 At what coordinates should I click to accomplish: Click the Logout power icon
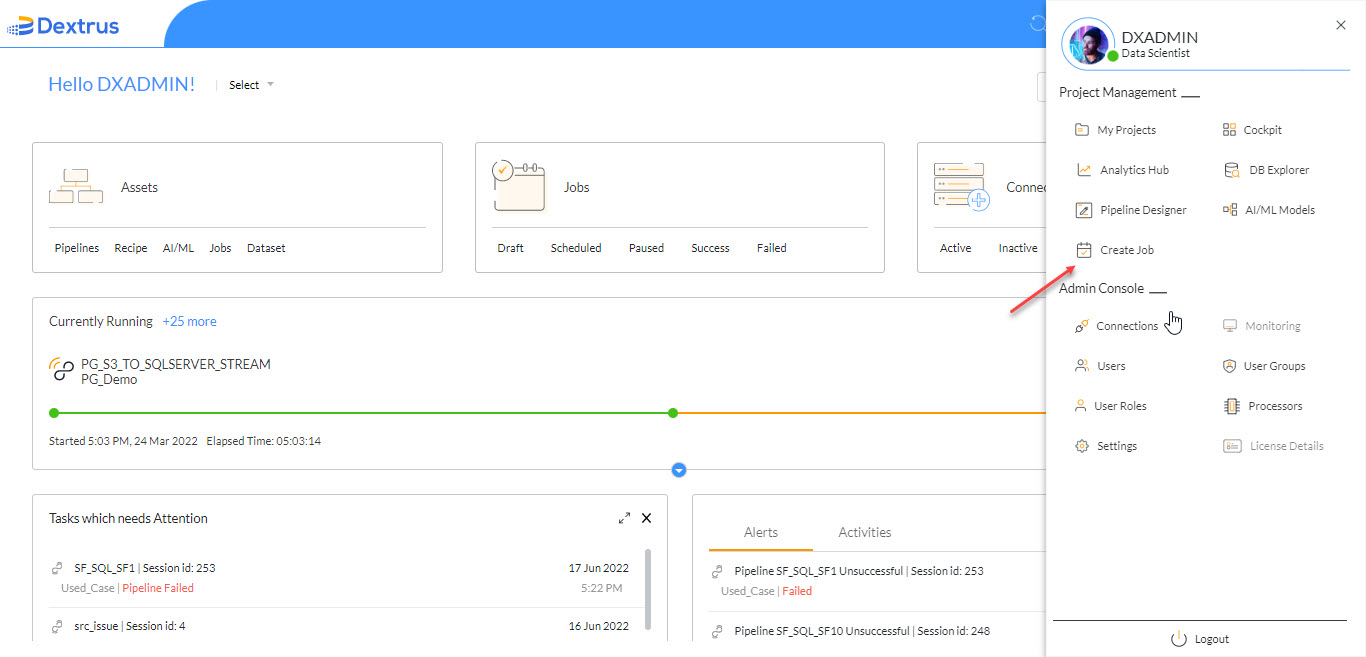tap(1178, 639)
